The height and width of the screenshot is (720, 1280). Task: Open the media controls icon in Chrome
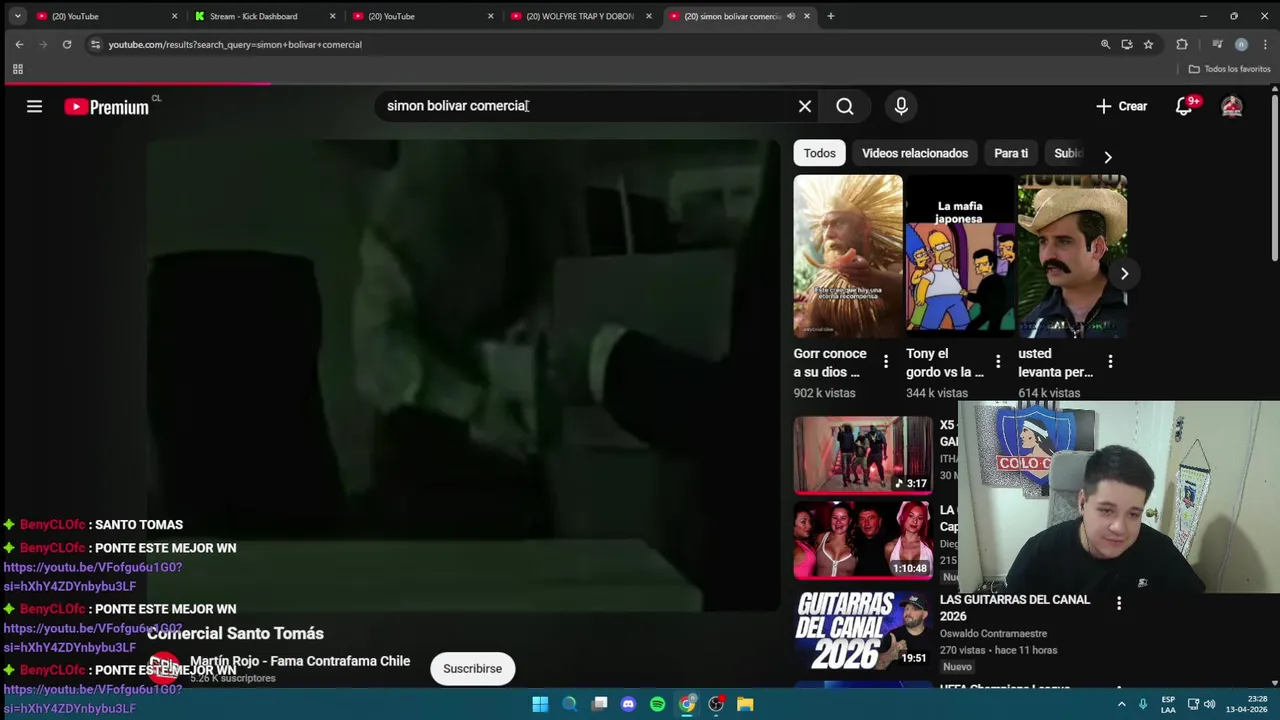click(1217, 44)
